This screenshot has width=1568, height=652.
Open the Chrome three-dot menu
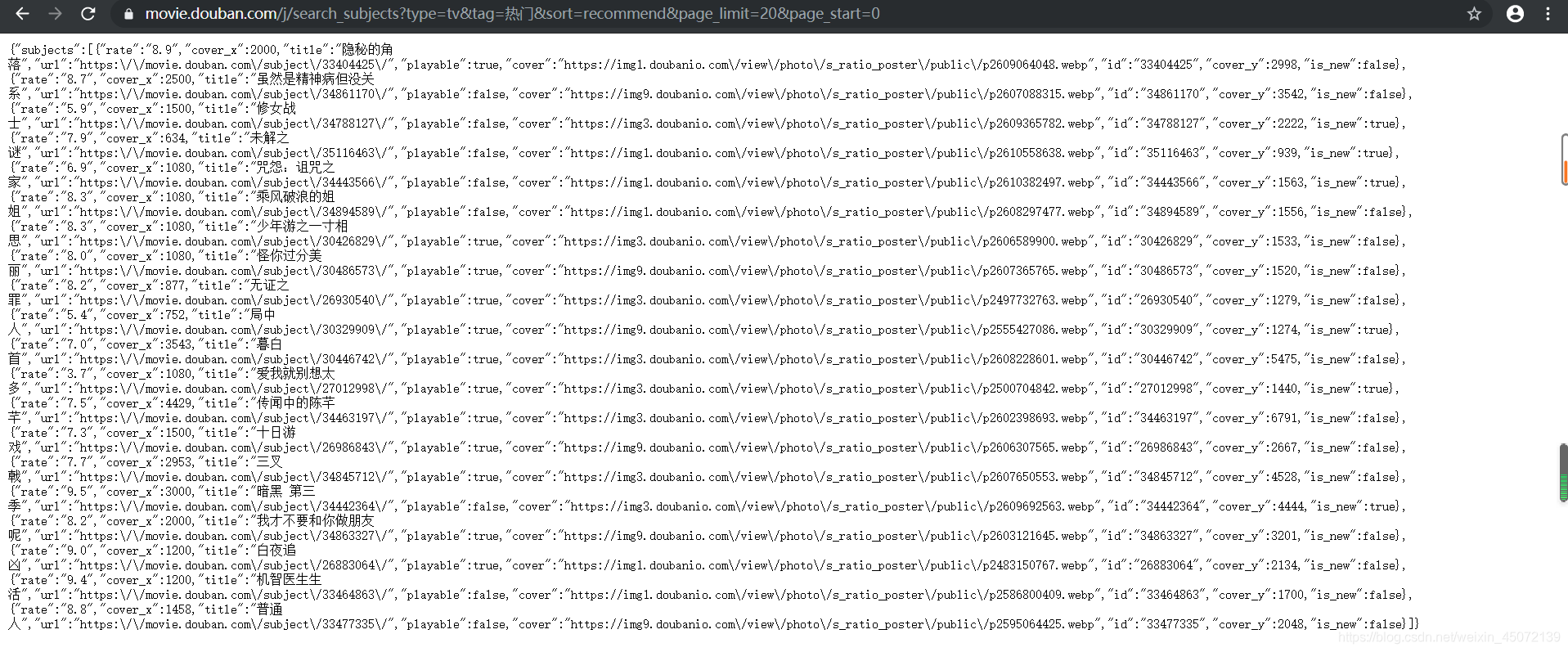(x=1548, y=14)
